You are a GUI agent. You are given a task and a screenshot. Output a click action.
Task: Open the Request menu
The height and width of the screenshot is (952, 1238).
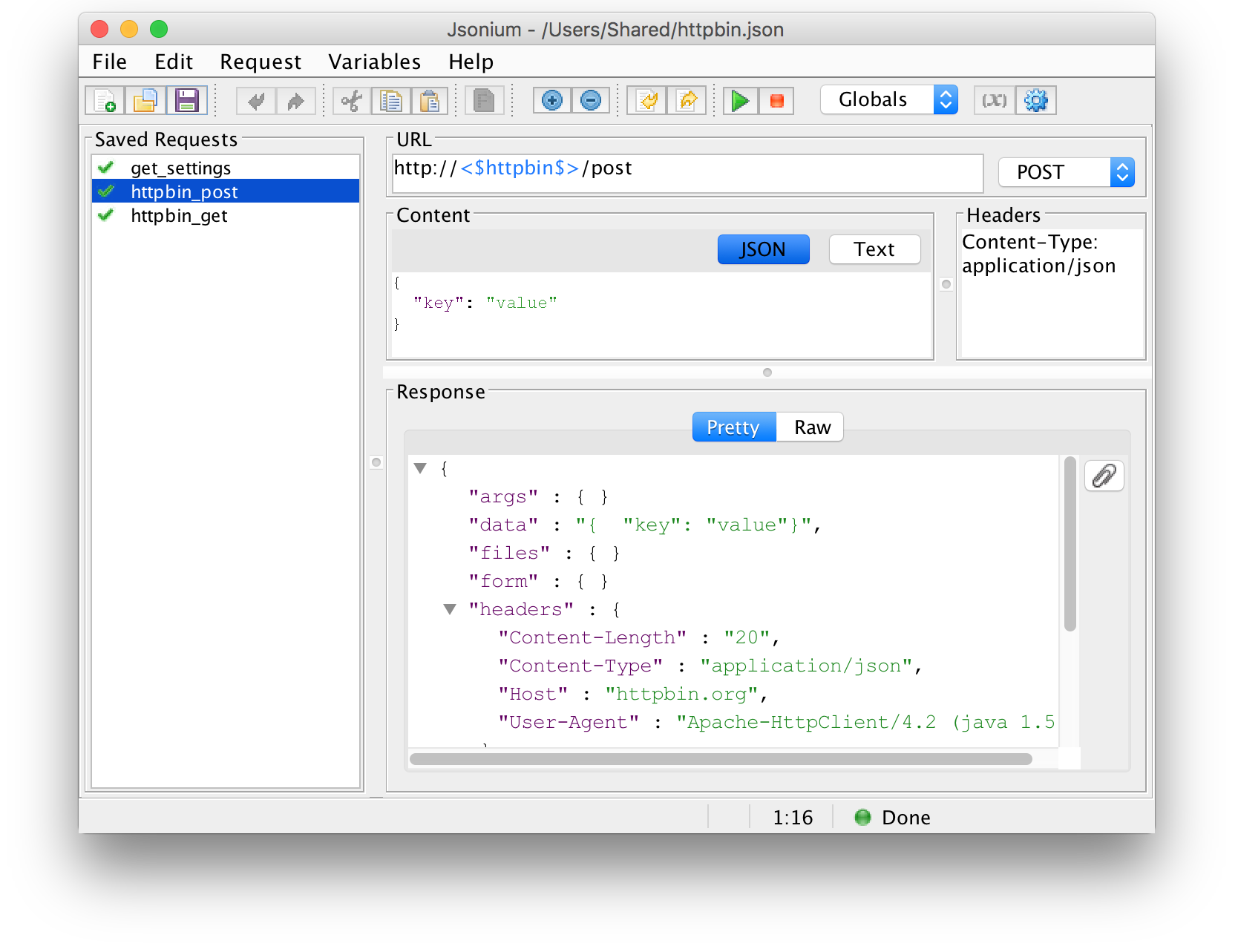(x=261, y=62)
